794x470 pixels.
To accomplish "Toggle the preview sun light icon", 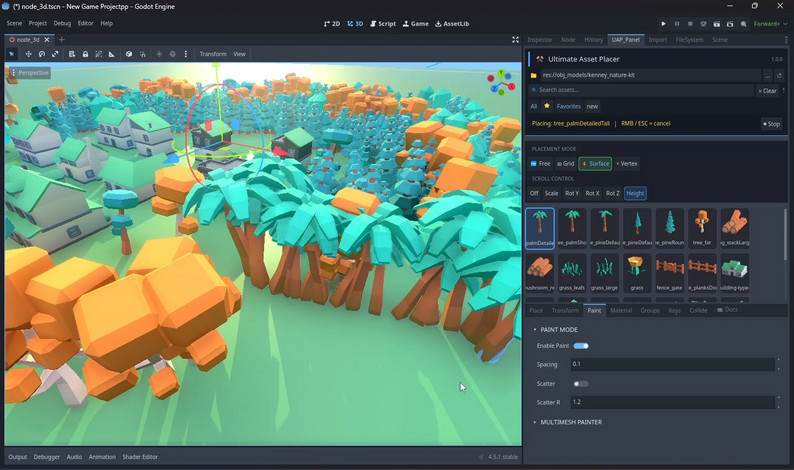I will pos(159,54).
